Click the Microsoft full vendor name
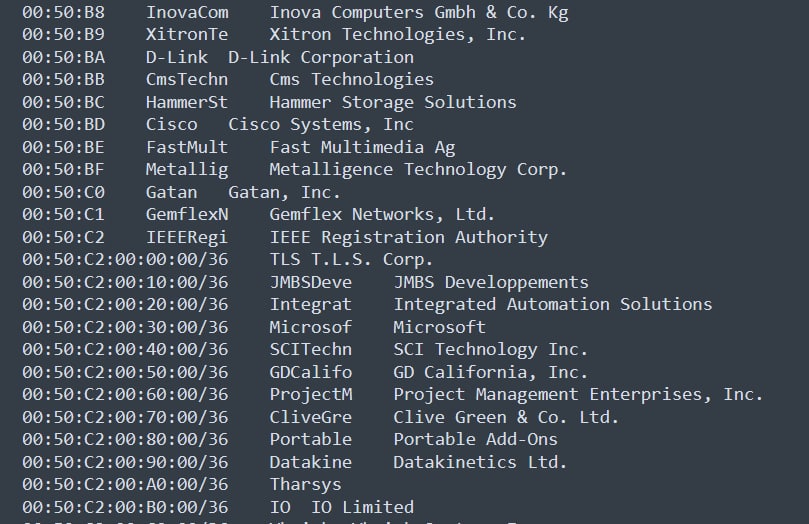Viewport: 809px width, 524px height. pos(439,327)
